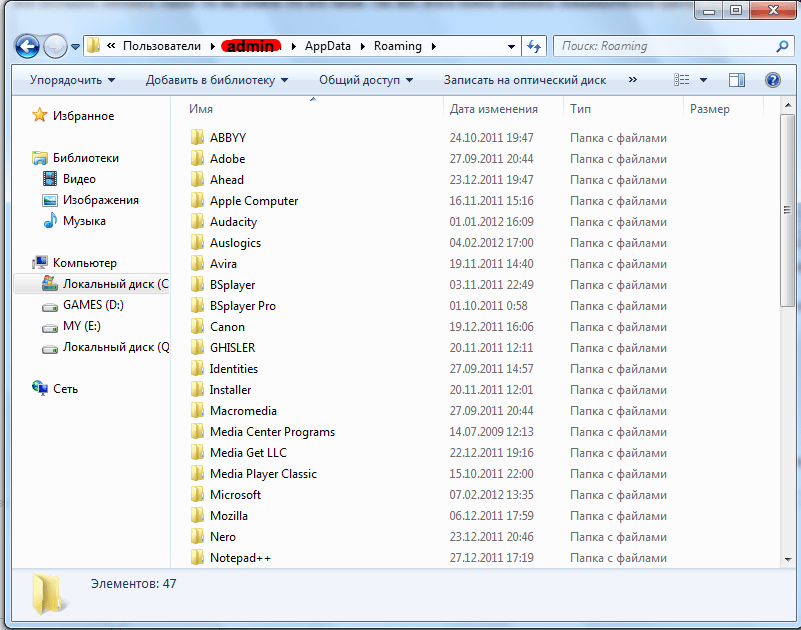Screen dimensions: 801x630
Task: Select the Notepad++ folder name
Action: 240,557
